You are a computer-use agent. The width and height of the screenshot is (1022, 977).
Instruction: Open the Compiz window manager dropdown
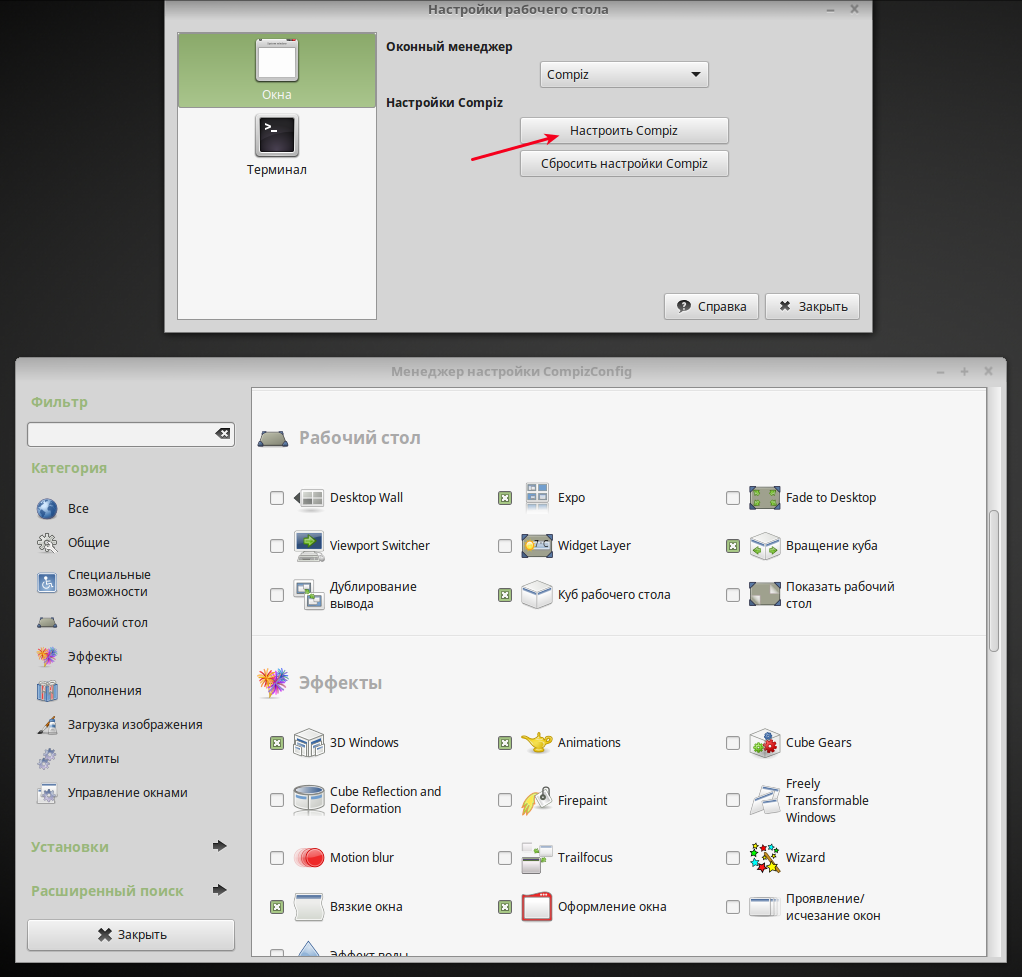tap(624, 74)
